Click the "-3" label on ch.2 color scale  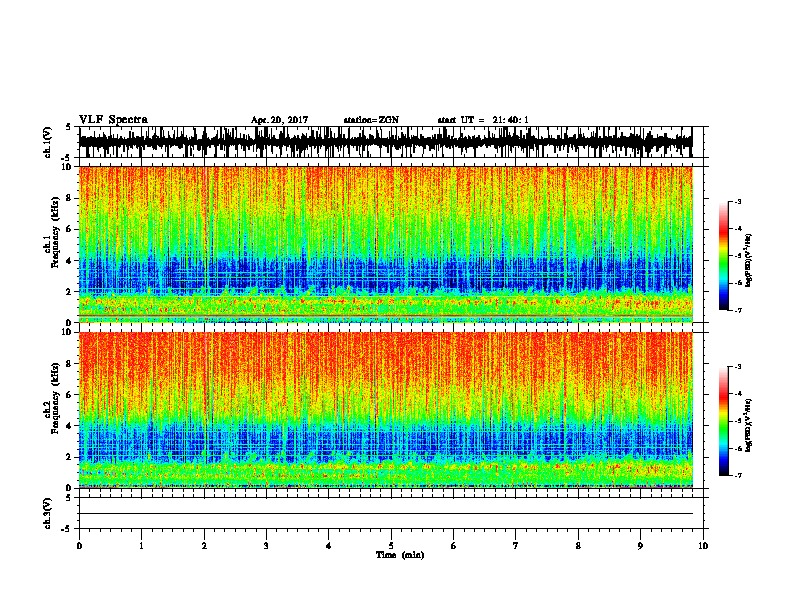pyautogui.click(x=737, y=367)
